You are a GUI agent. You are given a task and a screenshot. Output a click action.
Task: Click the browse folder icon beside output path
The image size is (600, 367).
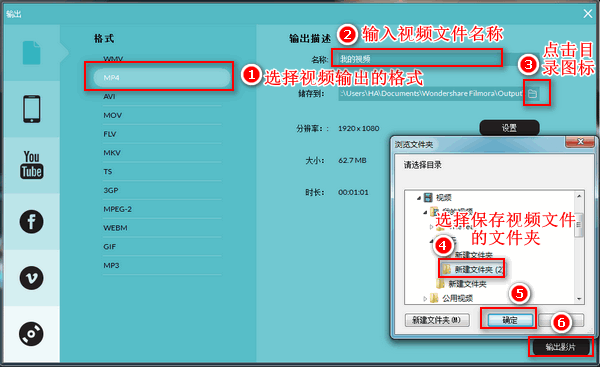[x=533, y=94]
